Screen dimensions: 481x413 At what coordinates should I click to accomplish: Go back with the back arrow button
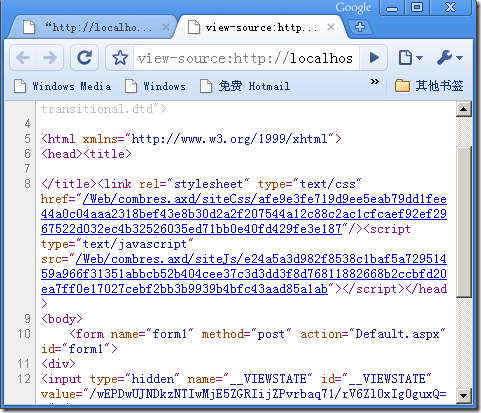[x=23, y=58]
